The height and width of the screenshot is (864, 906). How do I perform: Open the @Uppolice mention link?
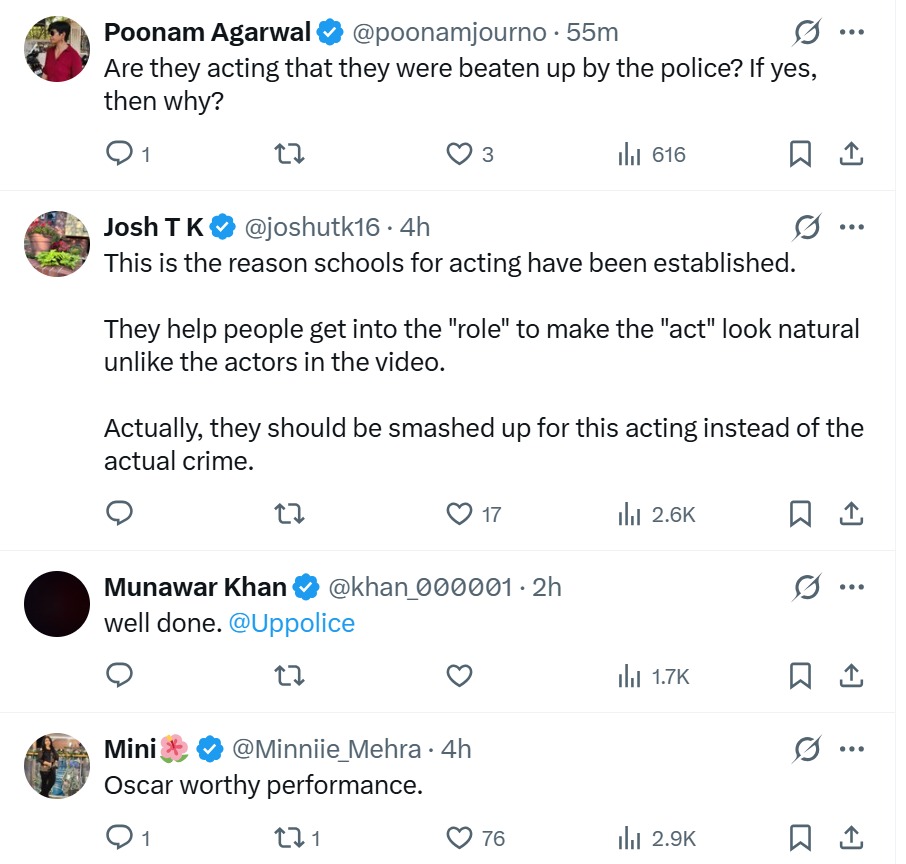pyautogui.click(x=292, y=623)
